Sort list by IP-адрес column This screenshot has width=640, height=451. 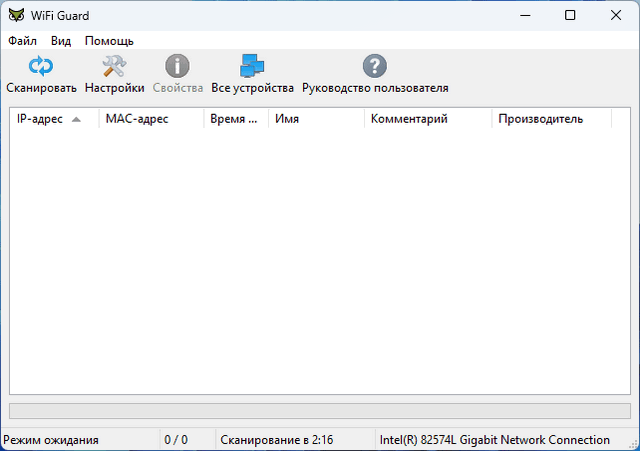pos(40,119)
